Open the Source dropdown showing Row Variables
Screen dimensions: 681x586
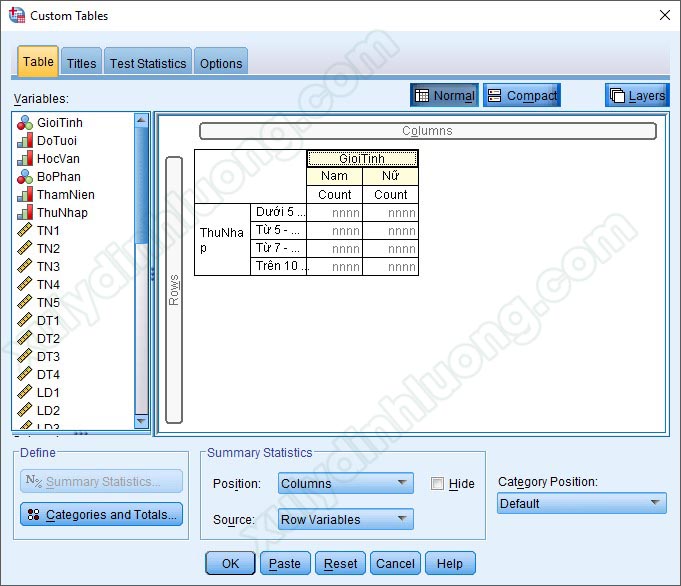tap(345, 519)
